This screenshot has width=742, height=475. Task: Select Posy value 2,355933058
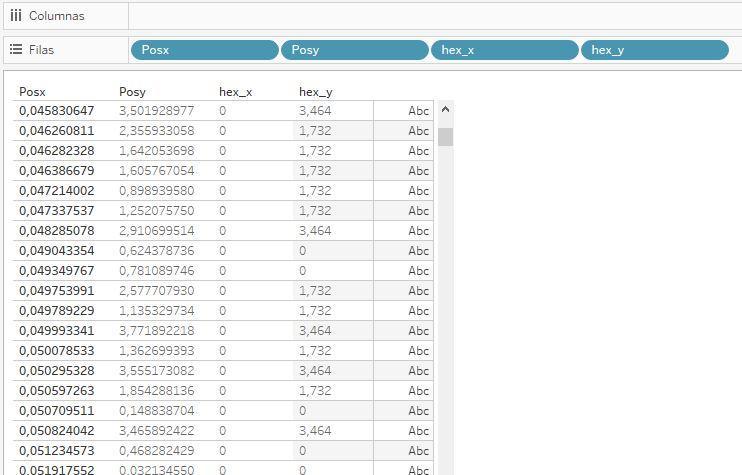157,131
